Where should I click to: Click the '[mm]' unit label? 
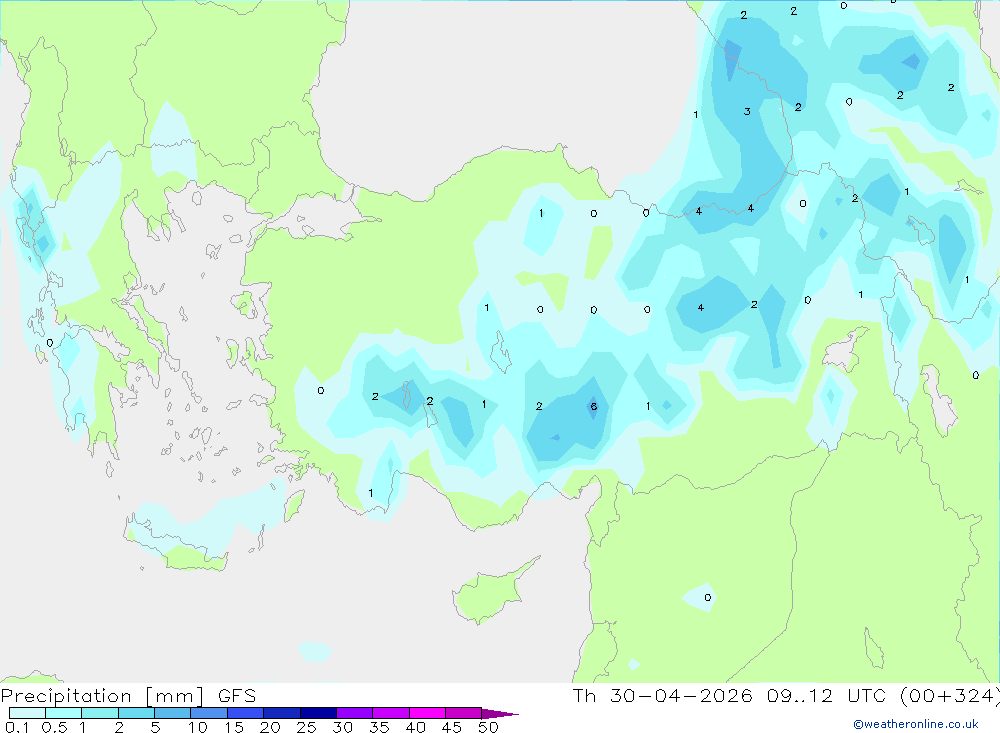(x=175, y=696)
